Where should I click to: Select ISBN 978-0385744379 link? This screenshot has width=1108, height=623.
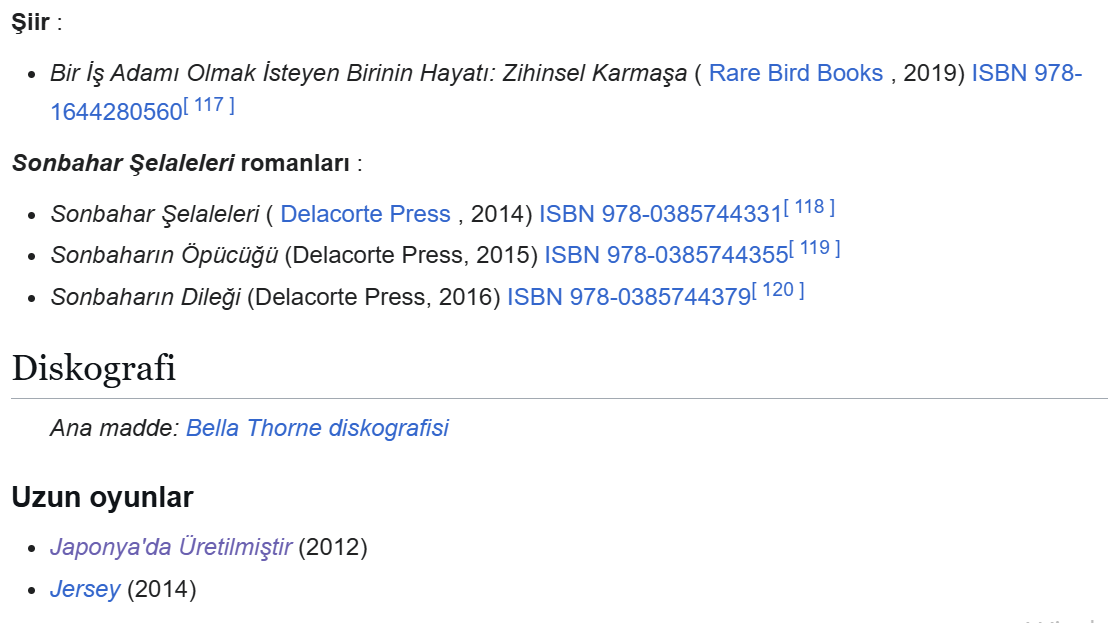[x=628, y=297]
